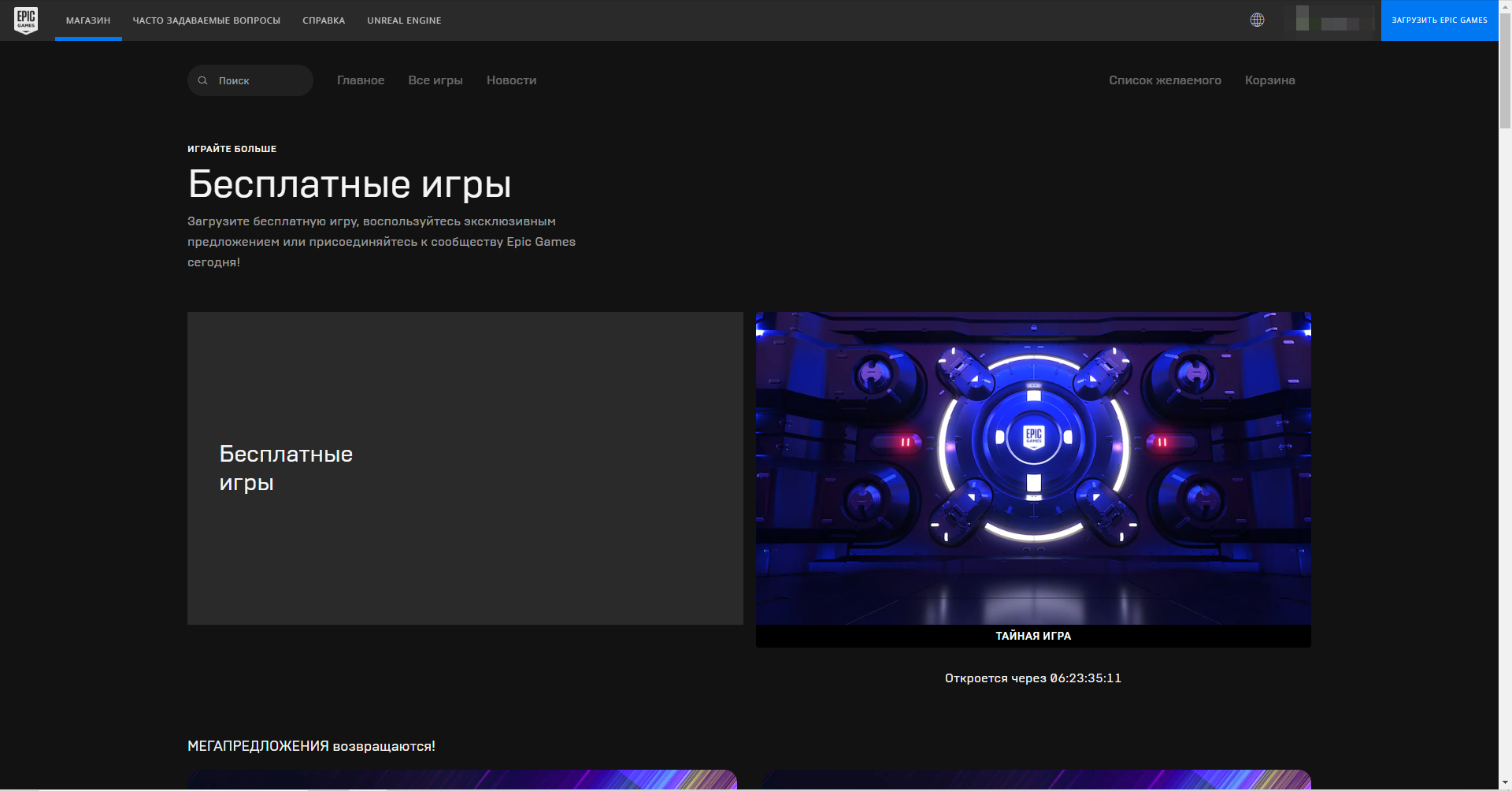Open ЧАСТО ЗАДАВАЕМЫЕ ВОПРОСЫ in the top menu
The height and width of the screenshot is (791, 1512).
pyautogui.click(x=206, y=20)
